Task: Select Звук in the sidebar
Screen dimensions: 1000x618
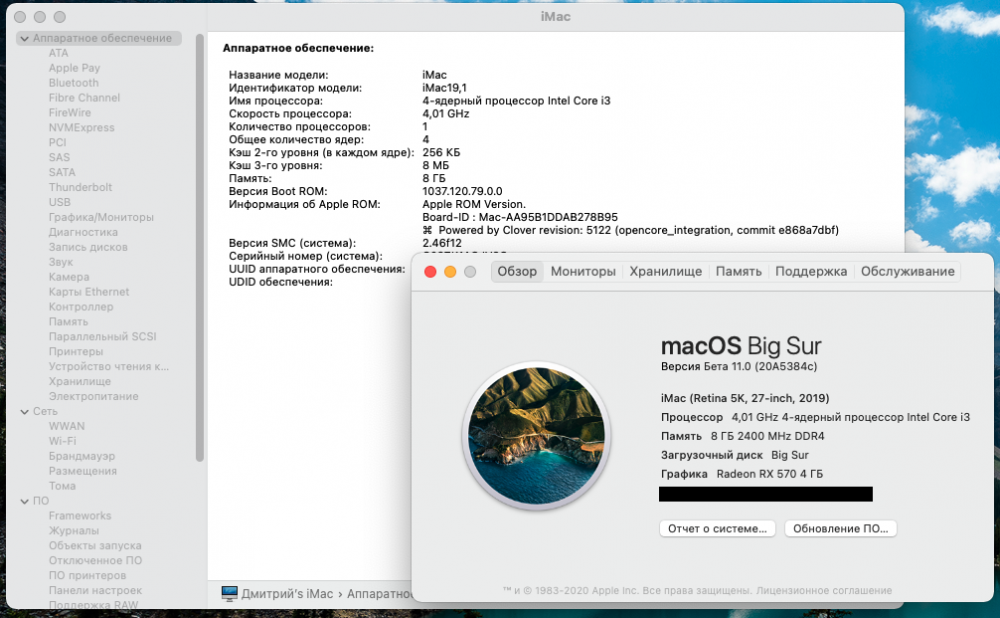Action: point(61,262)
